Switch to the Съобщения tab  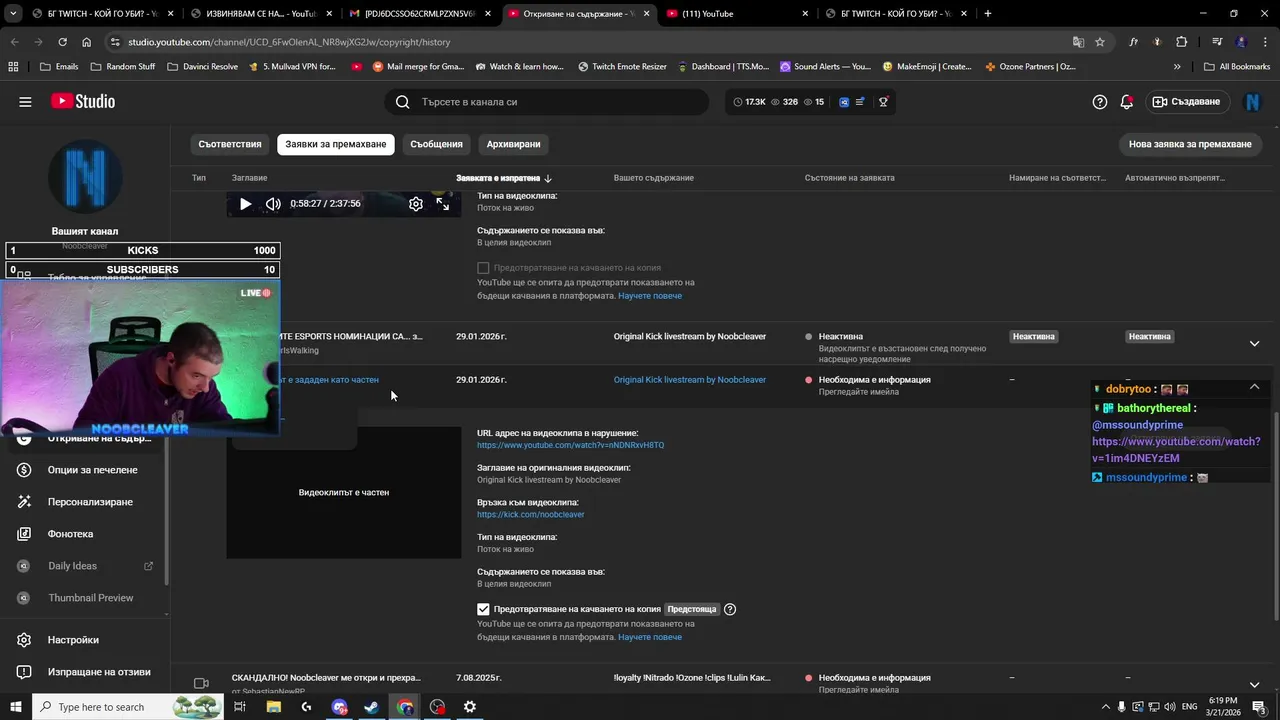(x=437, y=144)
